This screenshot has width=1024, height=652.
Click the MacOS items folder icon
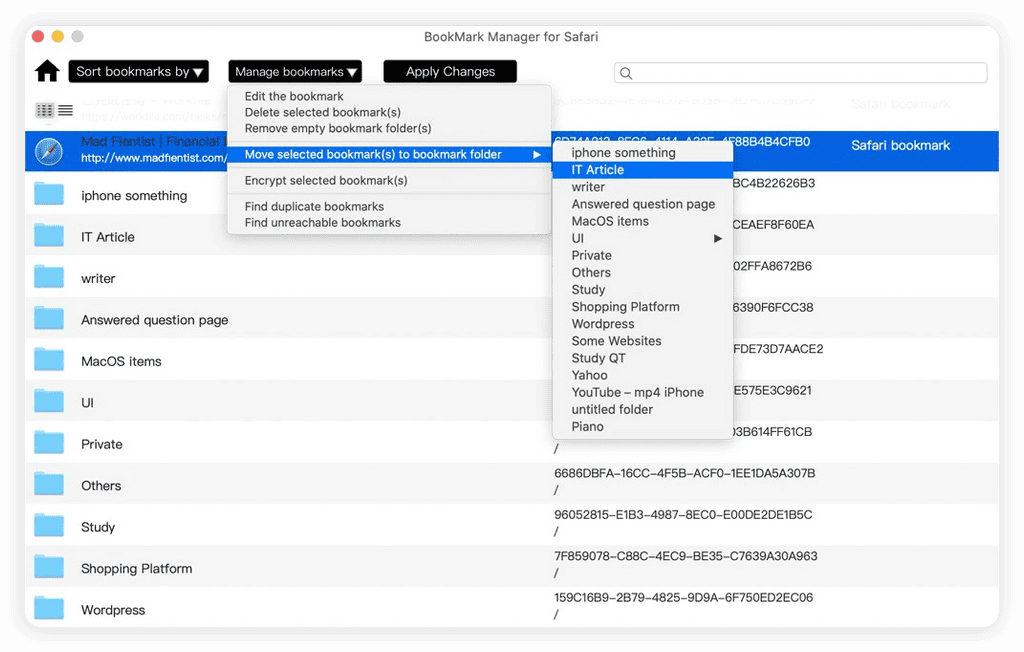(49, 360)
